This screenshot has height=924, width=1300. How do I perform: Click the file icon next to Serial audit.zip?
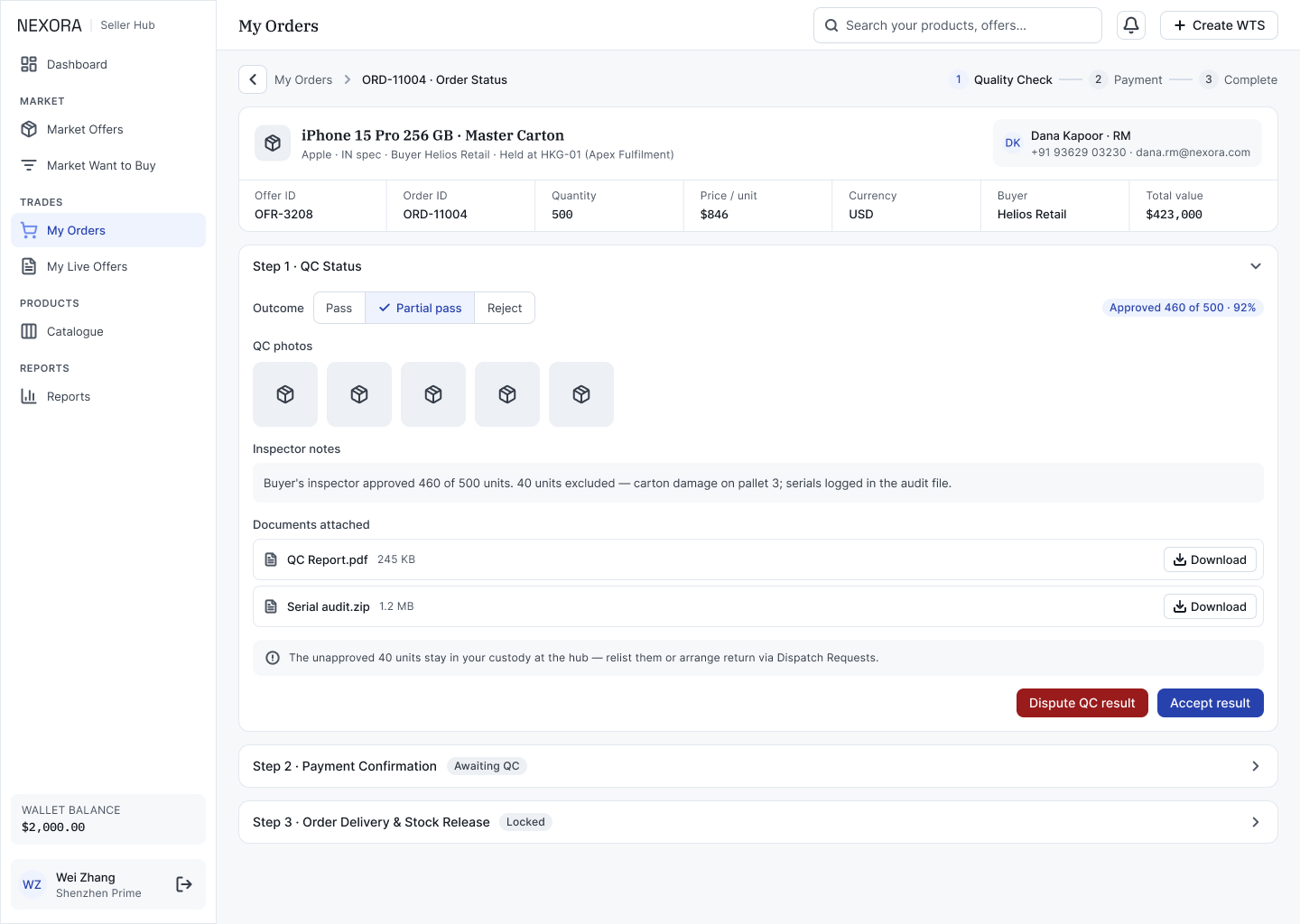tap(271, 606)
